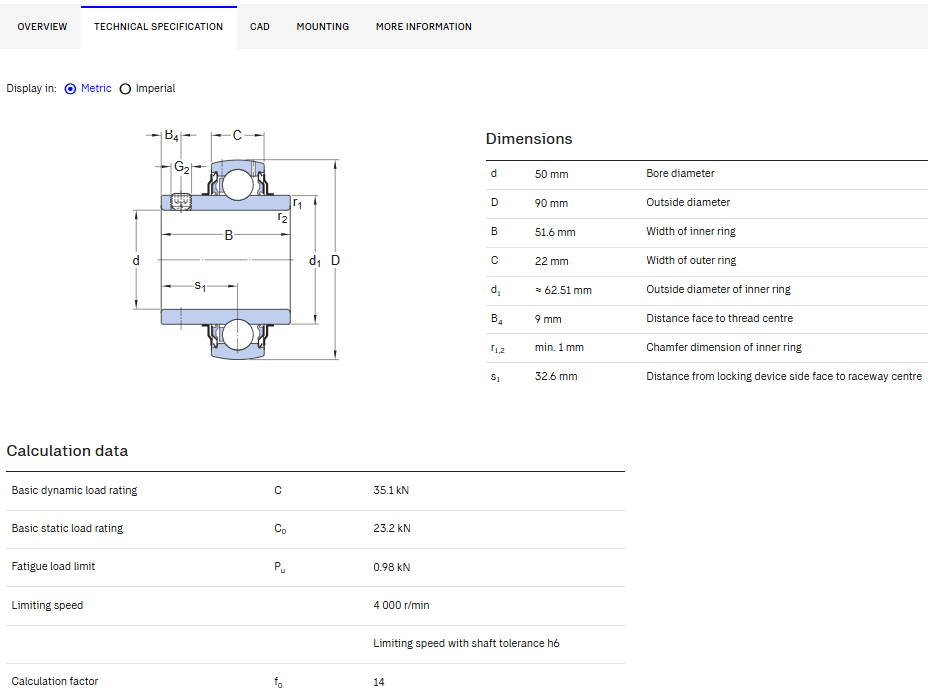Click the locking device side face description

(784, 376)
